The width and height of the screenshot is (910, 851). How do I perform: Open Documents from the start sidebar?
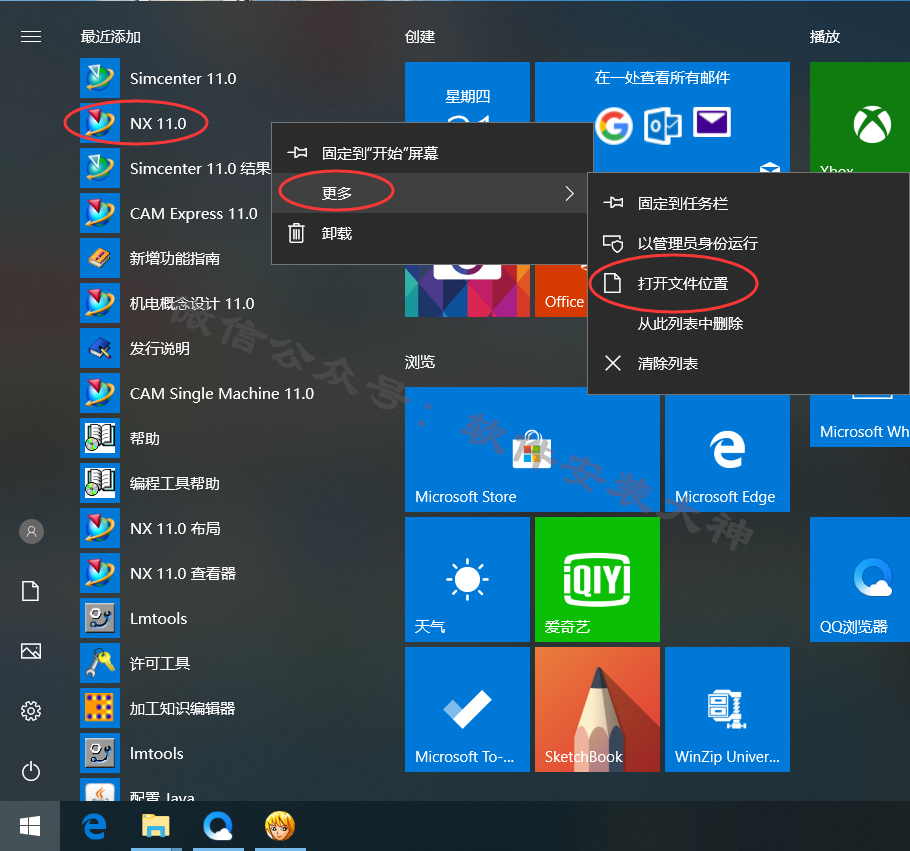pos(31,591)
